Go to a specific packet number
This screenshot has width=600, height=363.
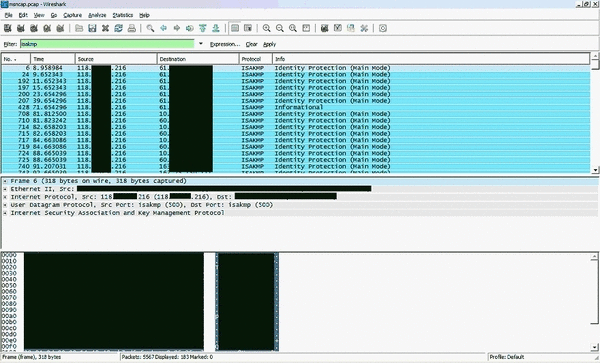click(190, 28)
